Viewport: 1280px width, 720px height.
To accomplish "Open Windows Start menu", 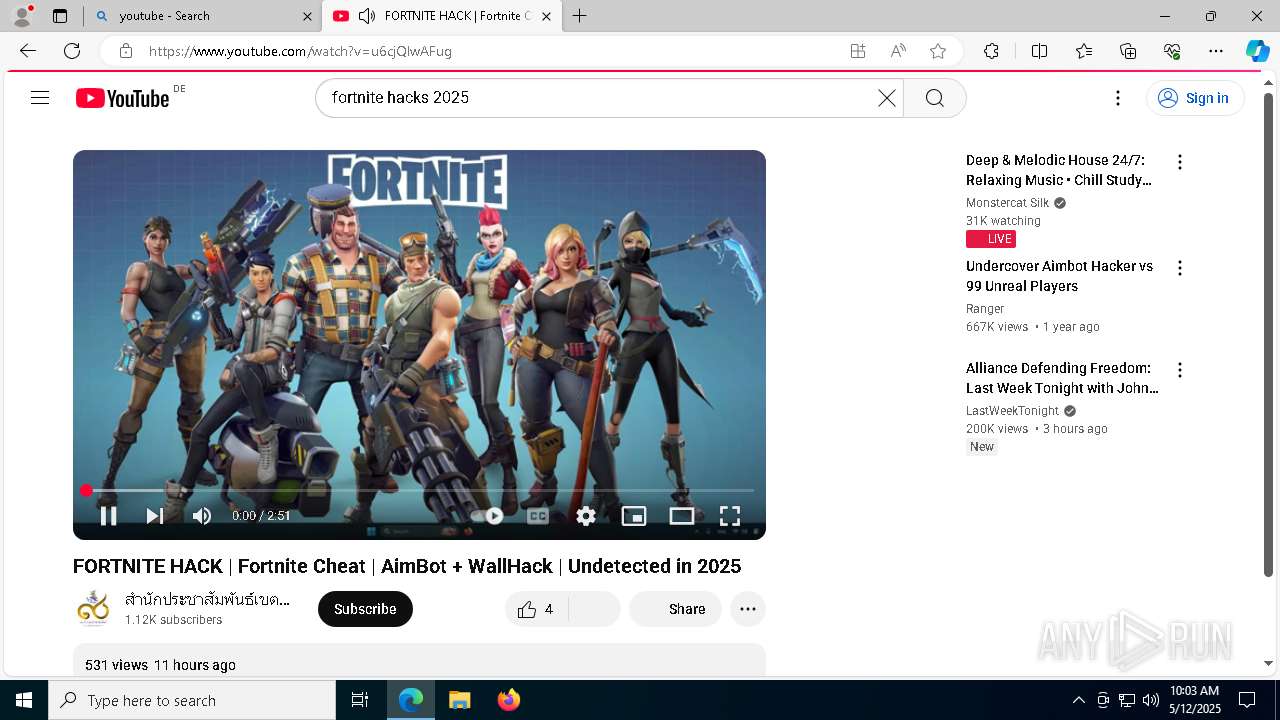I will tap(24, 700).
